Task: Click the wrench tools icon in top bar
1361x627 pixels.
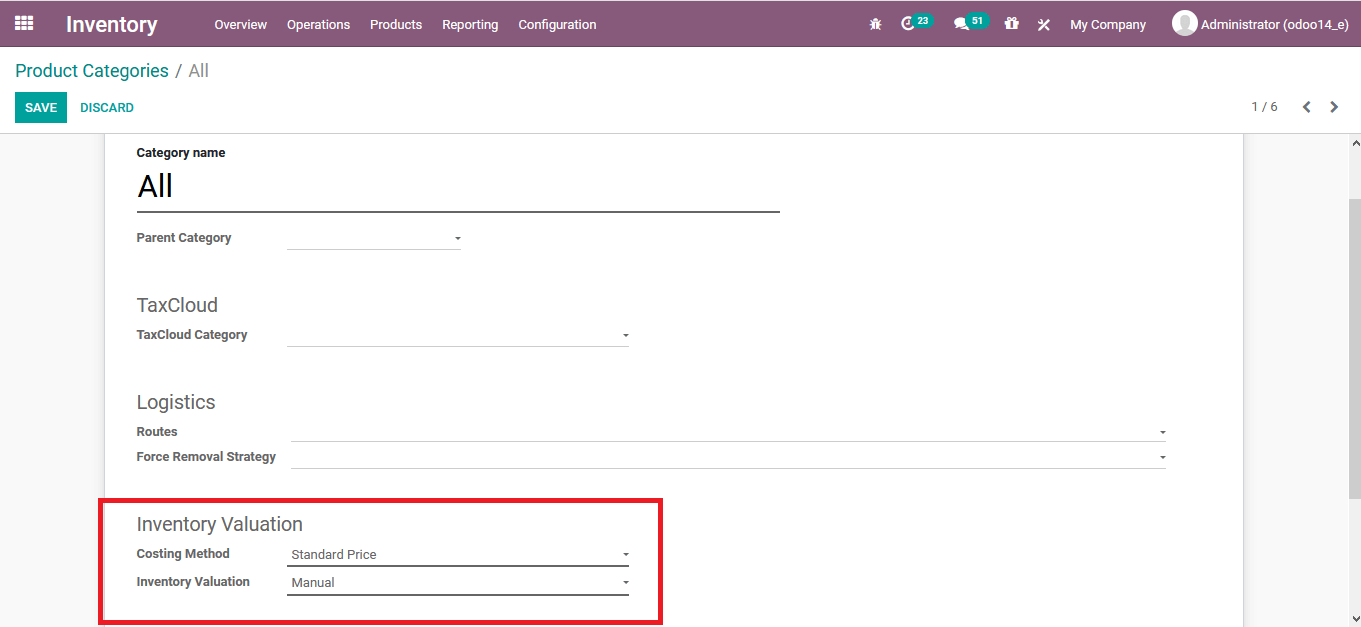Action: [1044, 24]
